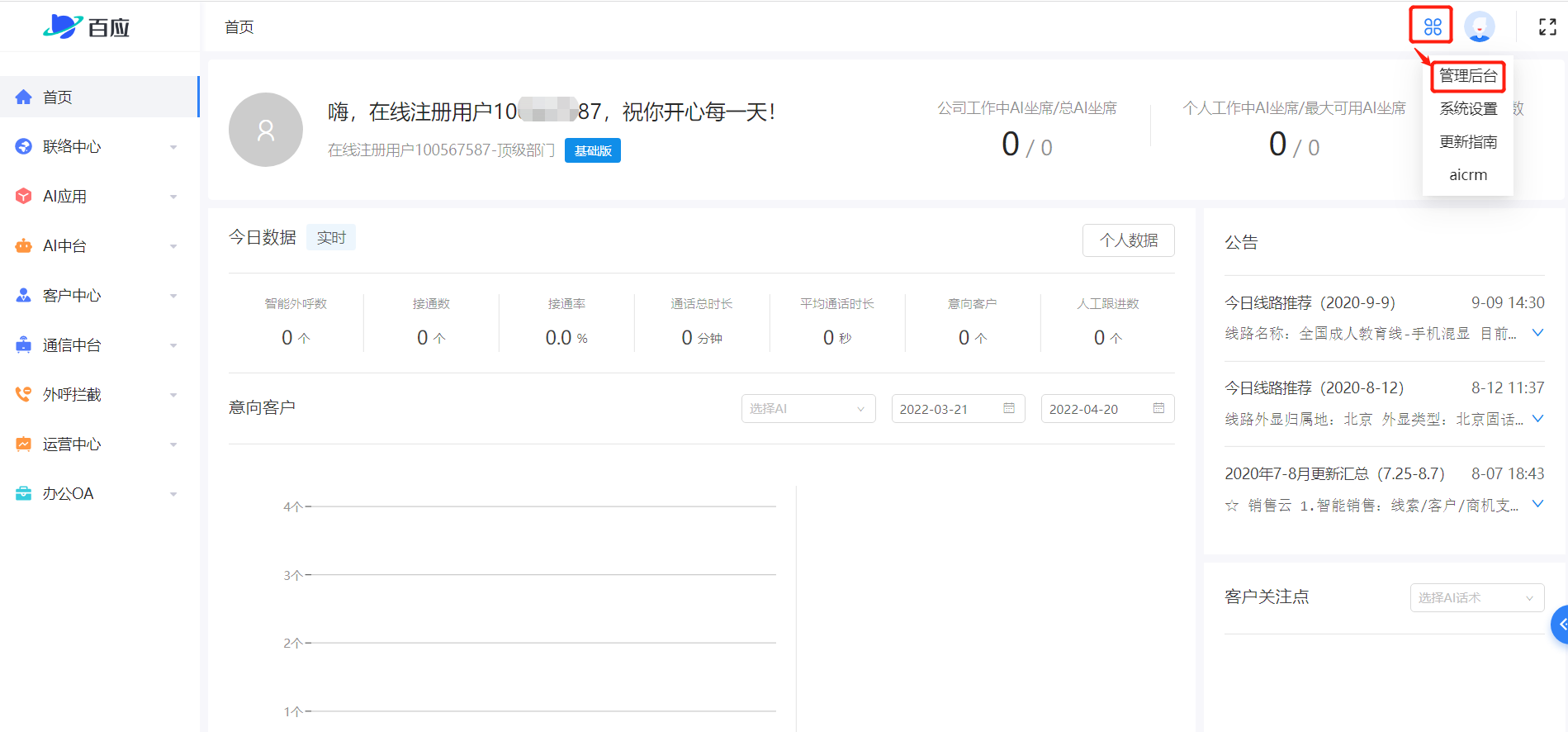Screen dimensions: 1568x732
Task: Open the 选择AI话术 dropdown
Action: (1476, 598)
